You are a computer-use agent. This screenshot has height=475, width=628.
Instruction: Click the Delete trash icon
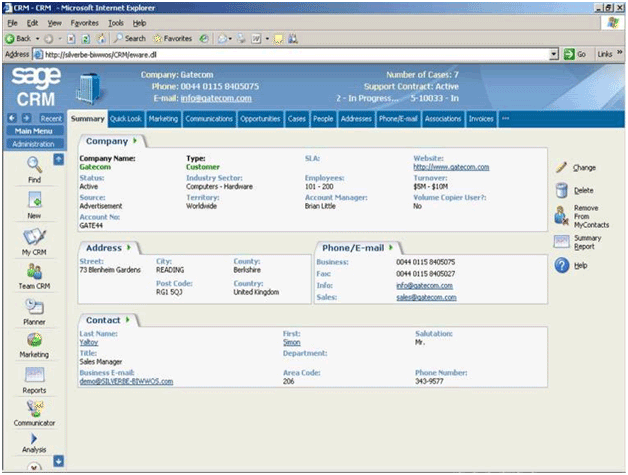(562, 190)
